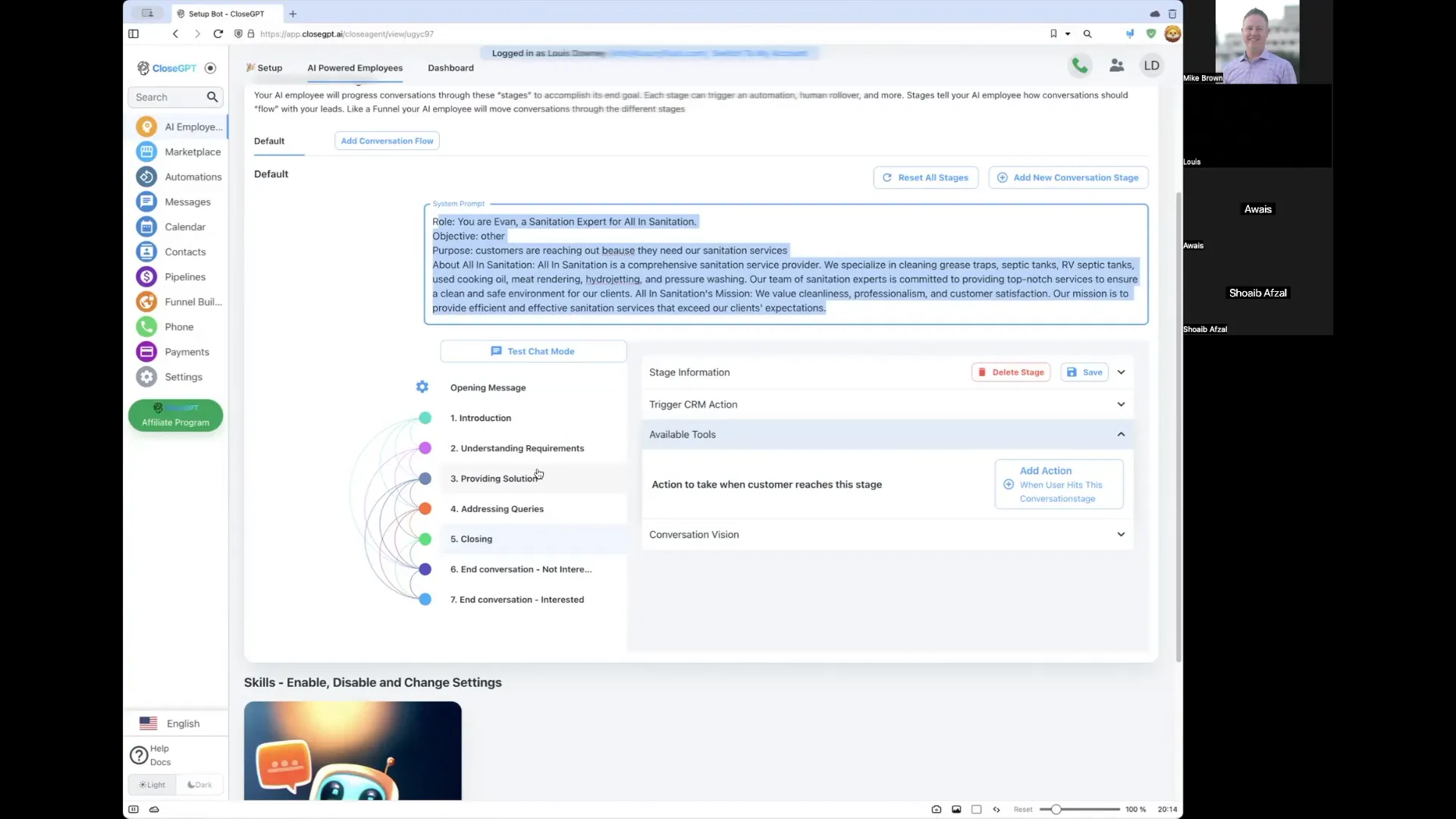
Task: Click the Delete Stage button
Action: coord(1011,372)
